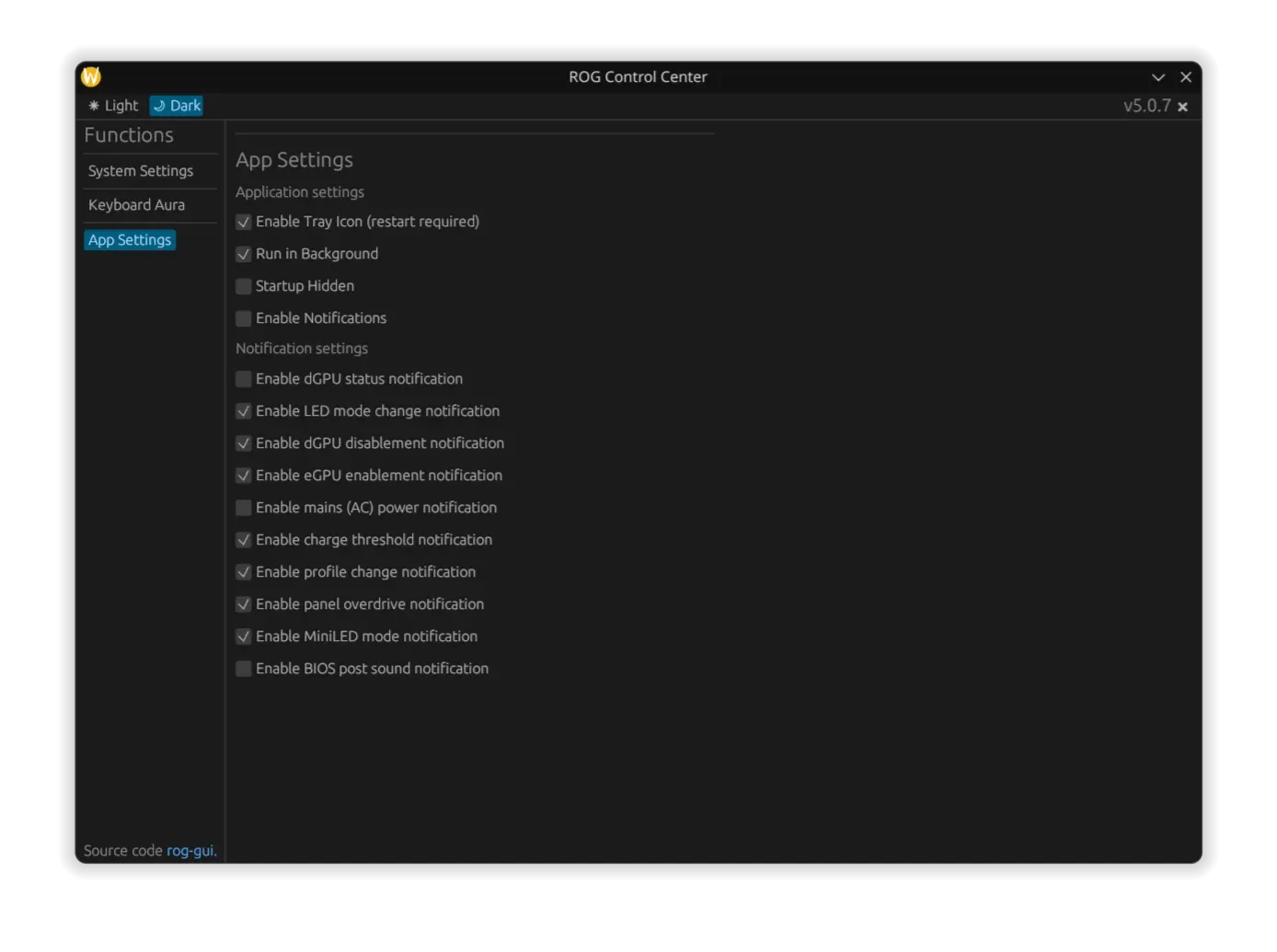Select the Dark theme option
The width and height of the screenshot is (1277, 952).
coord(177,106)
